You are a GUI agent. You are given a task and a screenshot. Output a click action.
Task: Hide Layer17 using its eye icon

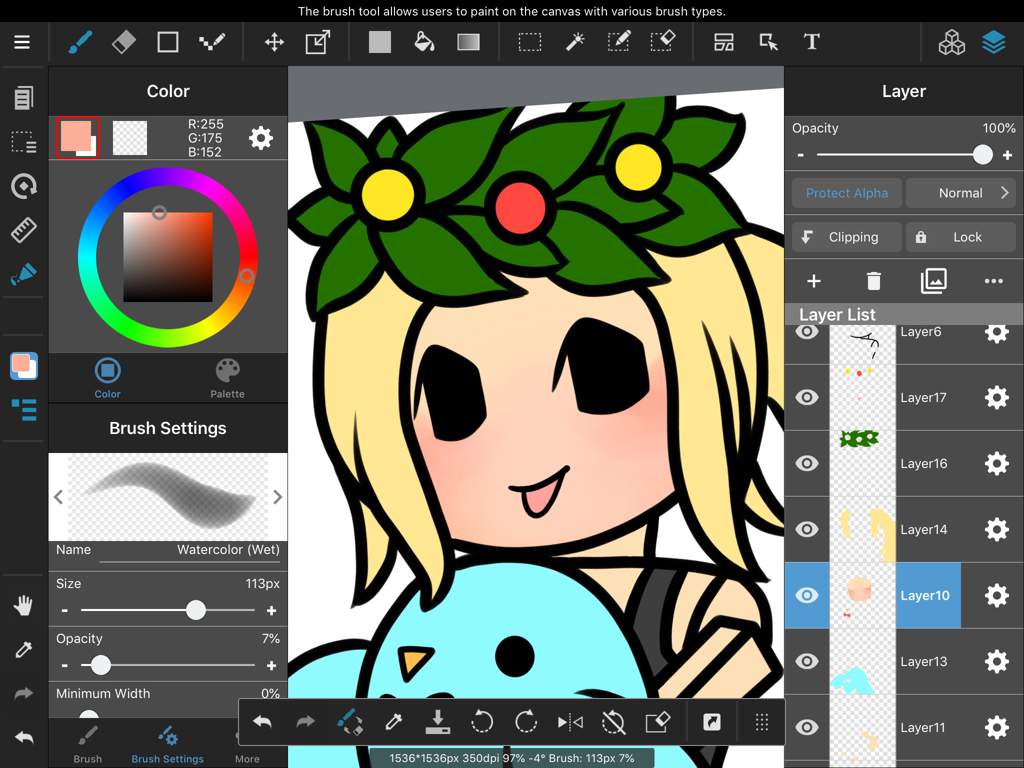tap(807, 397)
